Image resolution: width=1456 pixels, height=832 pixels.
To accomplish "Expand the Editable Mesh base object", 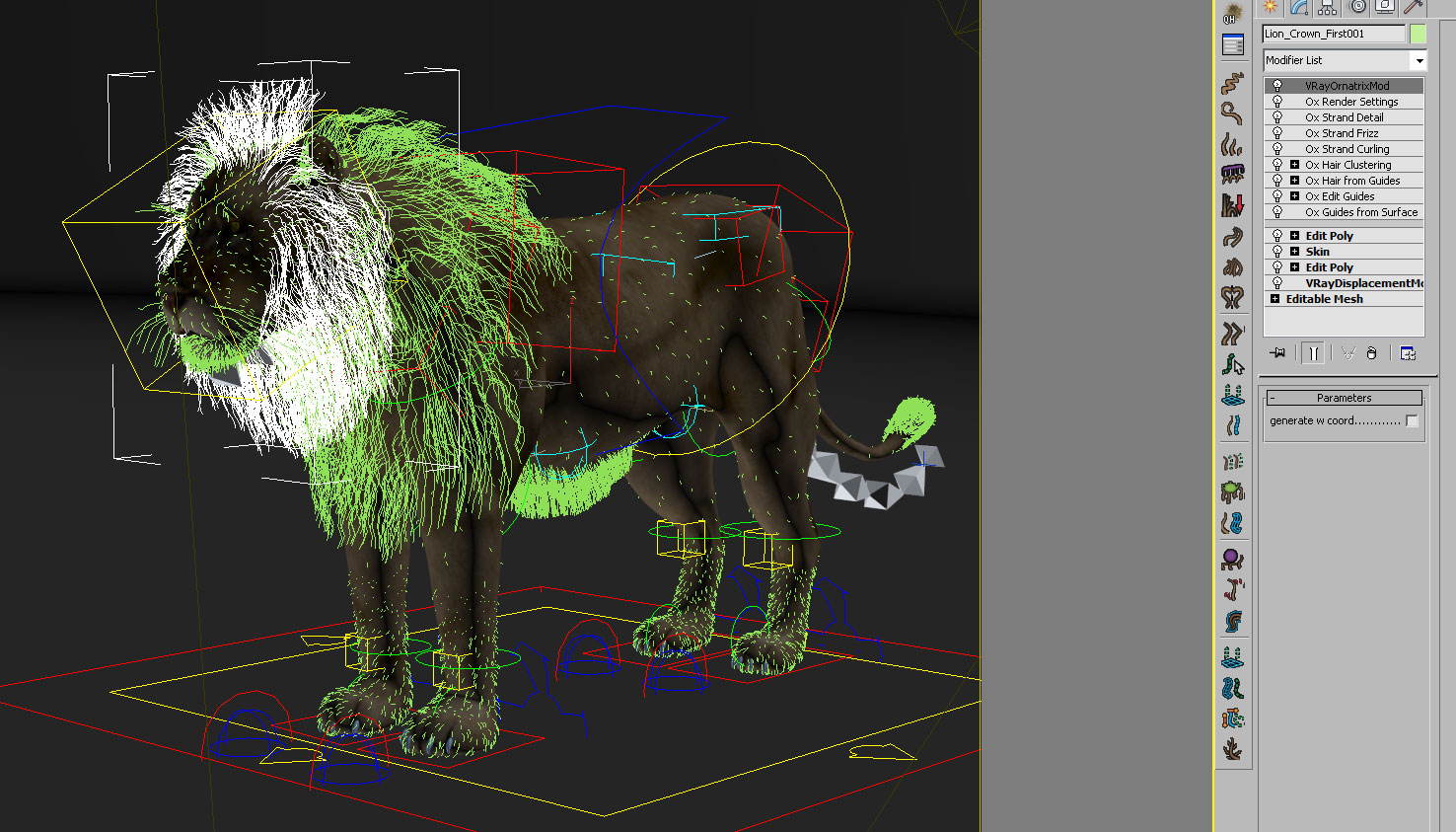I will (1274, 299).
